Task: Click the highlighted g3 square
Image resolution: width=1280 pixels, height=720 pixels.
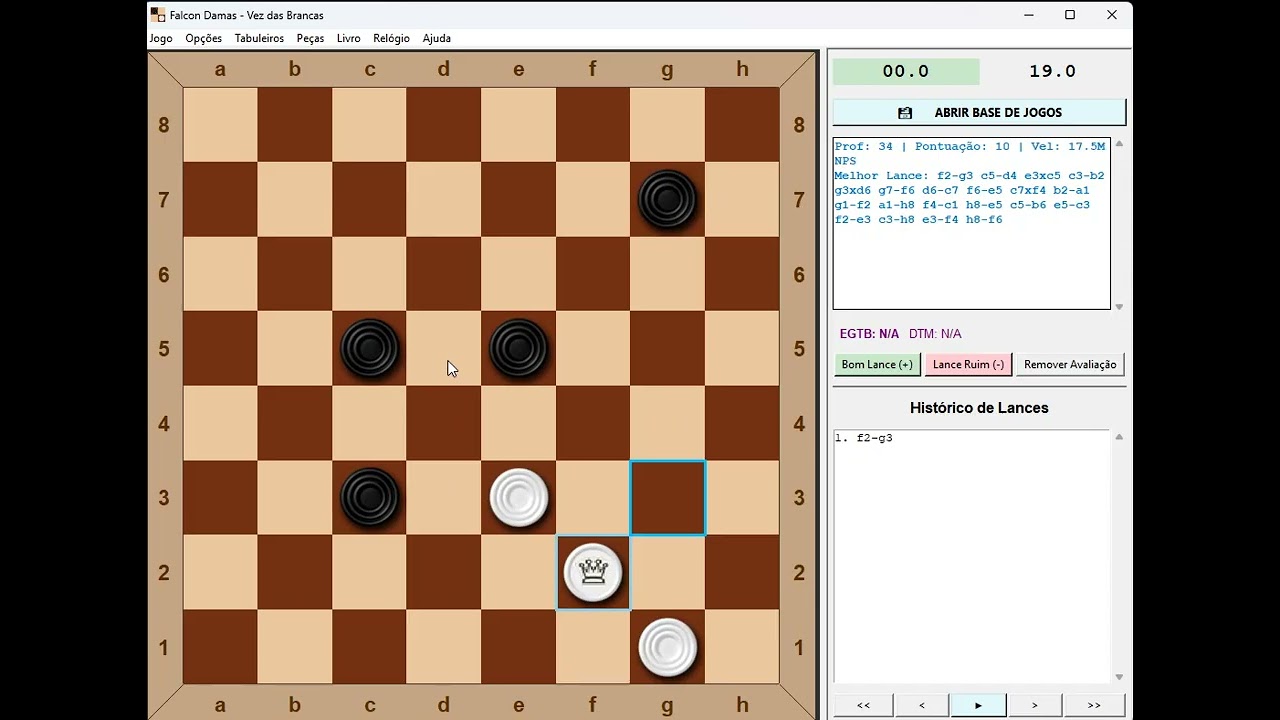Action: pos(667,497)
